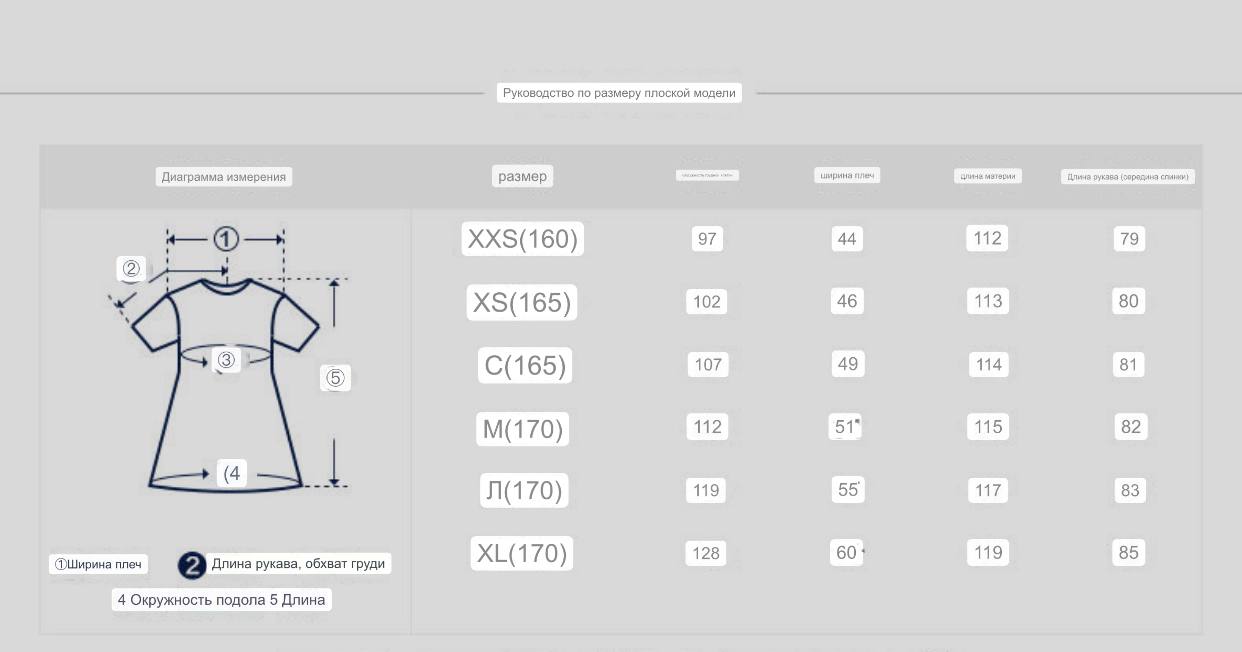Click the circled number 5 length marker
Viewport: 1242px width, 652px height.
pyautogui.click(x=335, y=378)
